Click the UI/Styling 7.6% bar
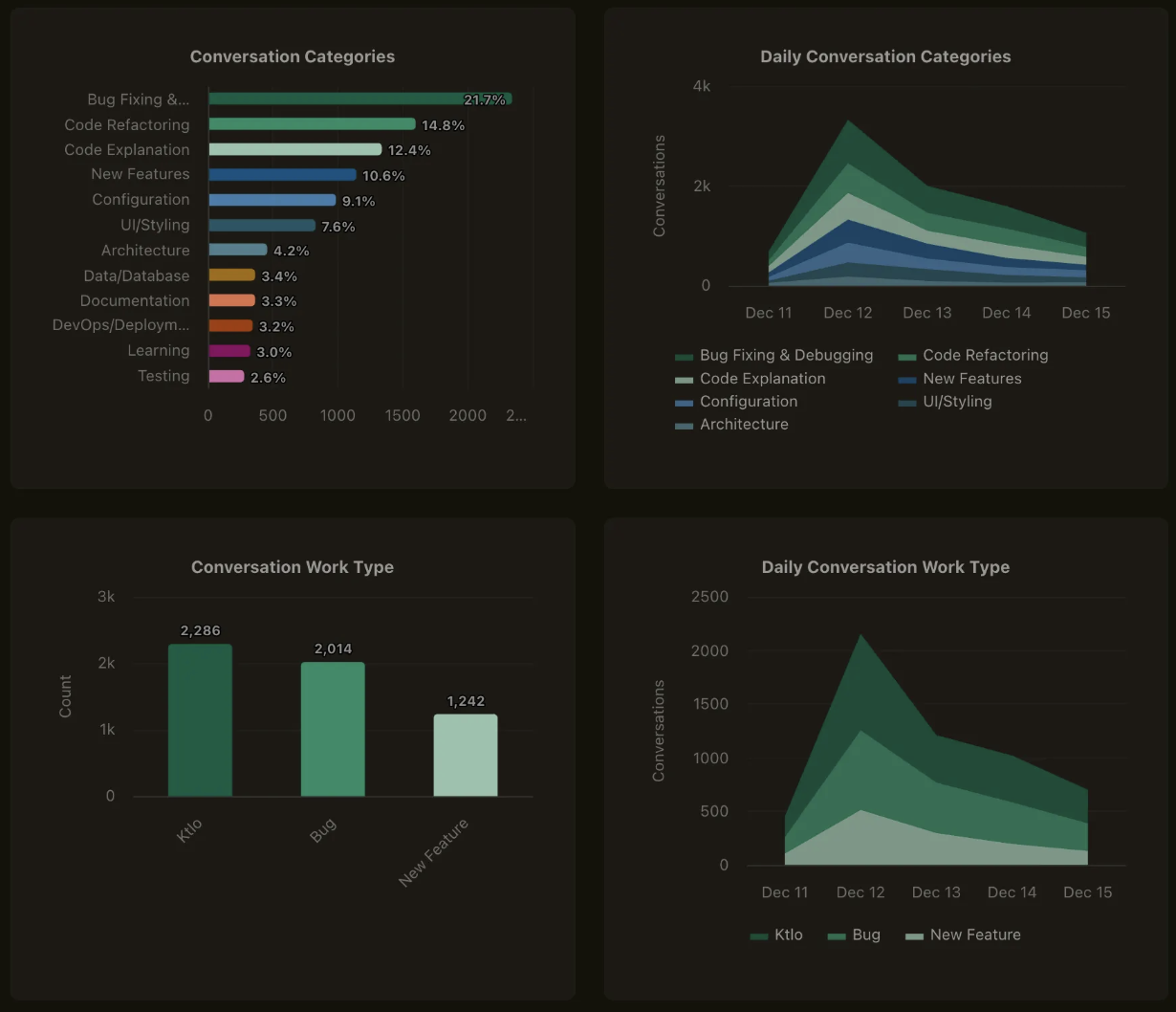This screenshot has width=1176, height=1012. 262,226
